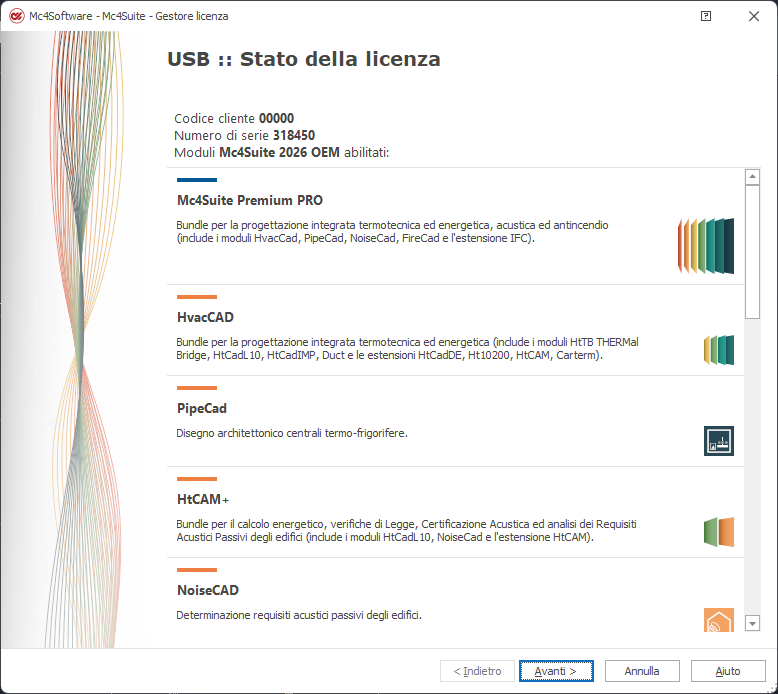Viewport: 778px width, 694px height.
Task: Open help with the Aiuto button
Action: click(x=728, y=671)
